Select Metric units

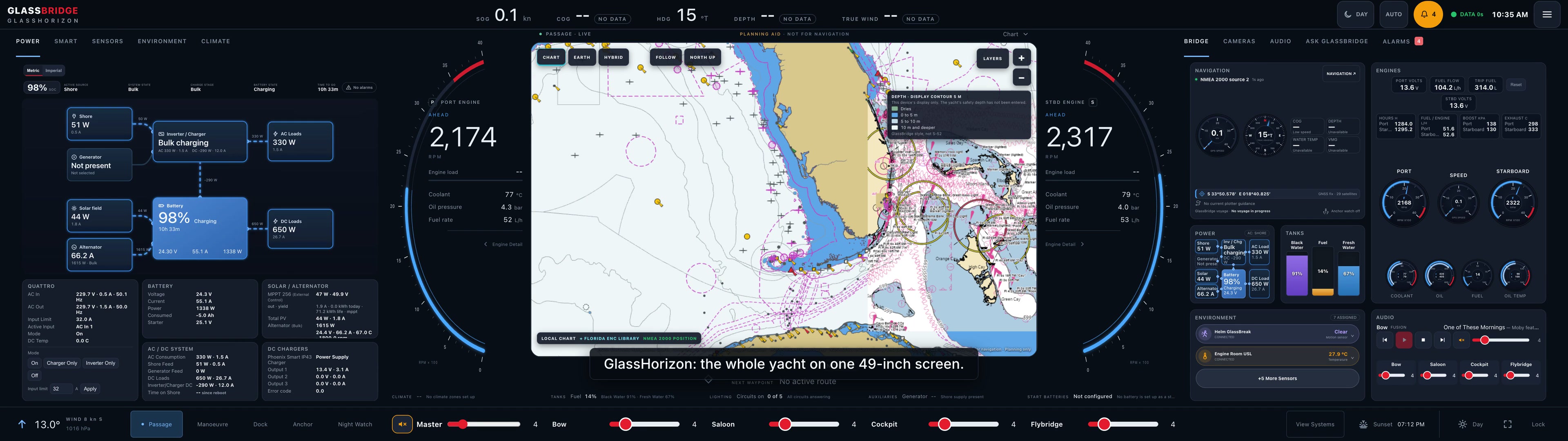click(x=33, y=71)
